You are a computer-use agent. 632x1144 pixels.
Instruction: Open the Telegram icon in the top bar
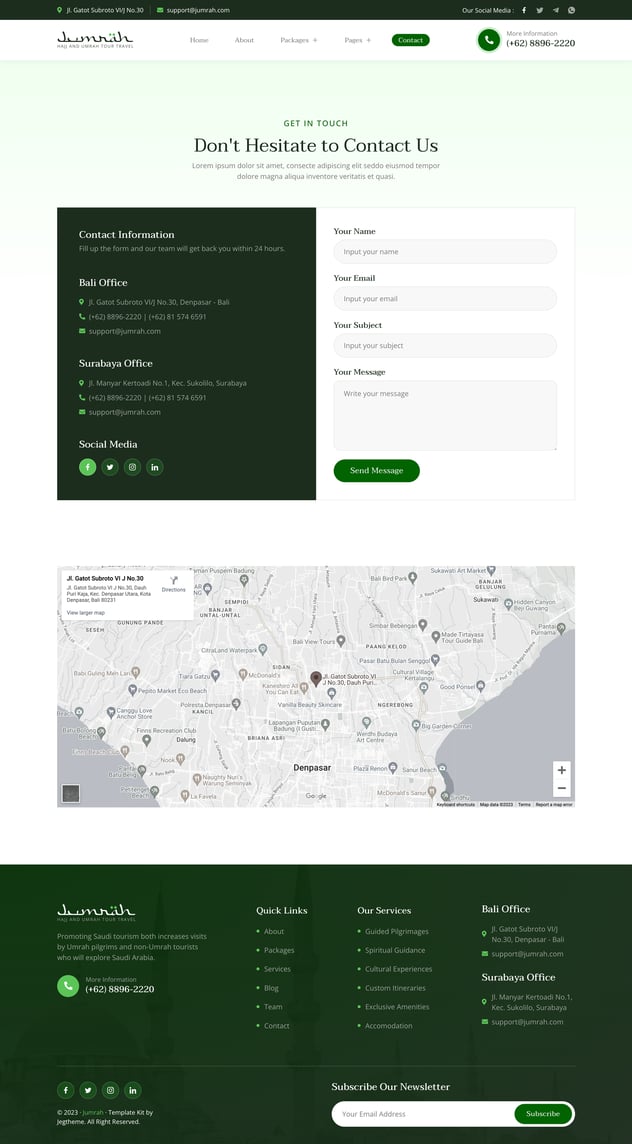[556, 10]
